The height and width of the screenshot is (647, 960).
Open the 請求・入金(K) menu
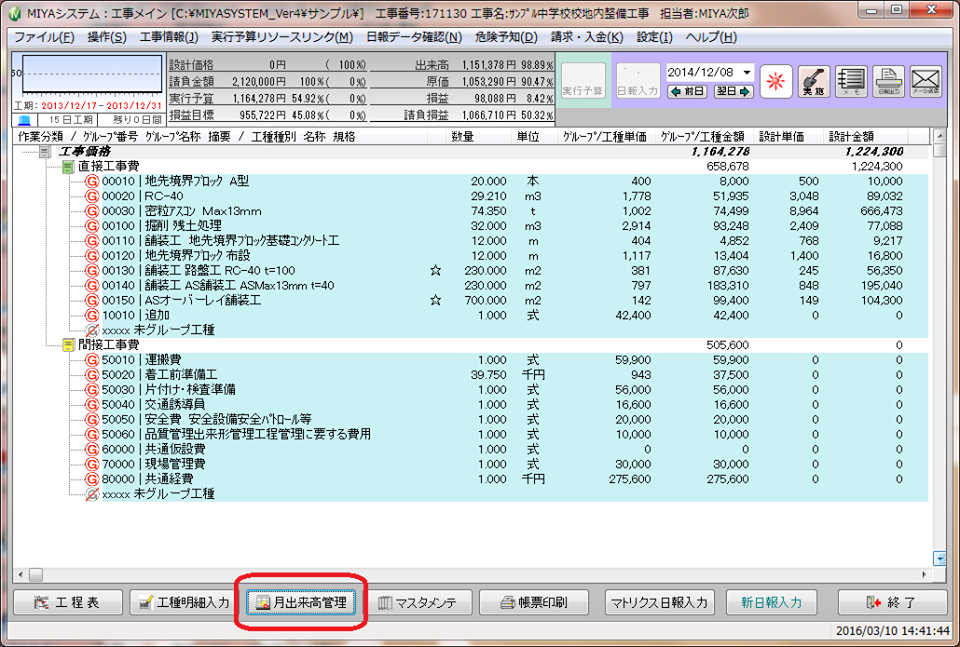[587, 37]
